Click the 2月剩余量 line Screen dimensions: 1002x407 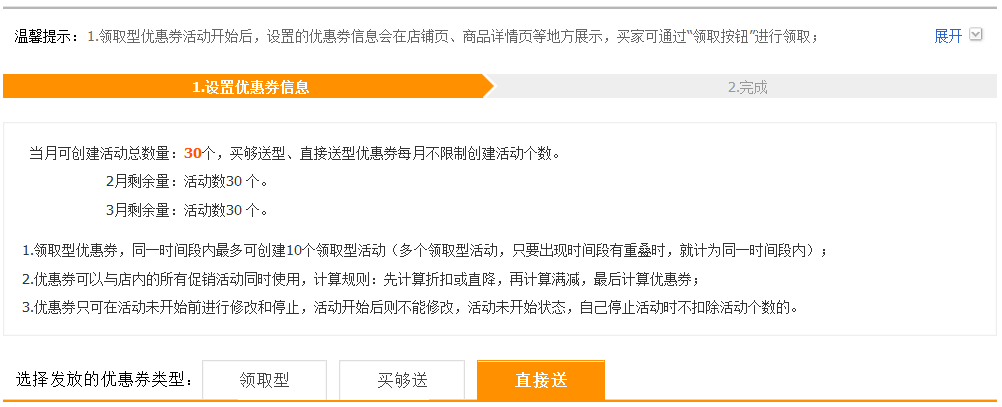pos(186,181)
